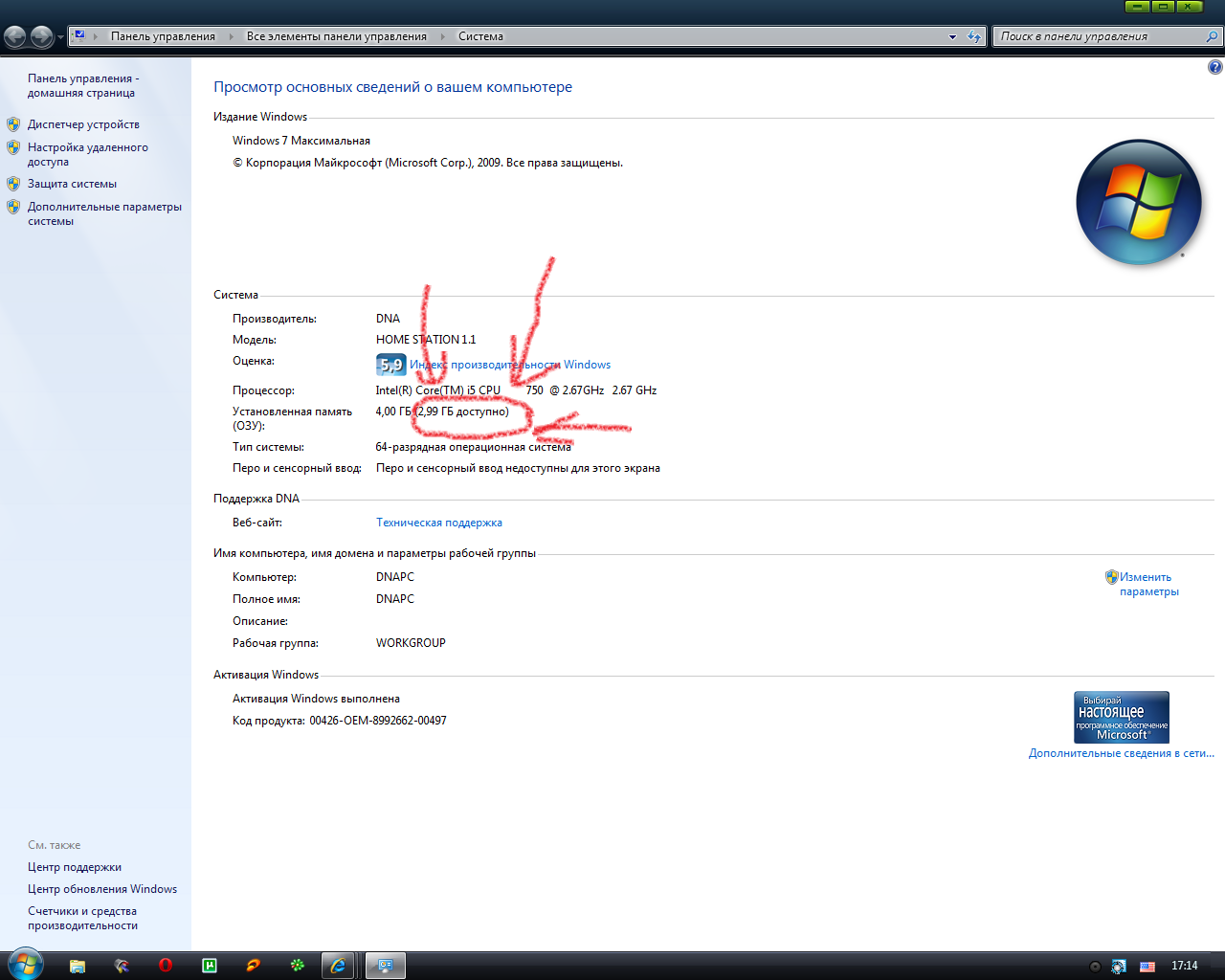Click shield icon beside Диспетчер устройств

click(13, 124)
